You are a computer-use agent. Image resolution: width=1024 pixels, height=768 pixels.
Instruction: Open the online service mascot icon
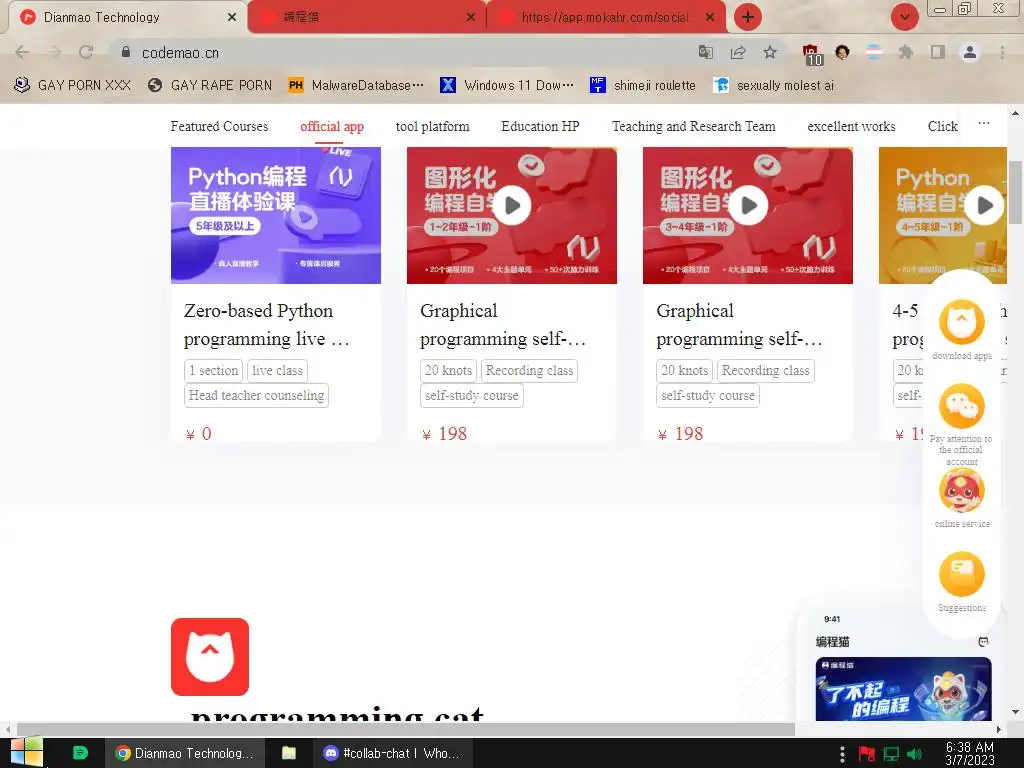961,490
